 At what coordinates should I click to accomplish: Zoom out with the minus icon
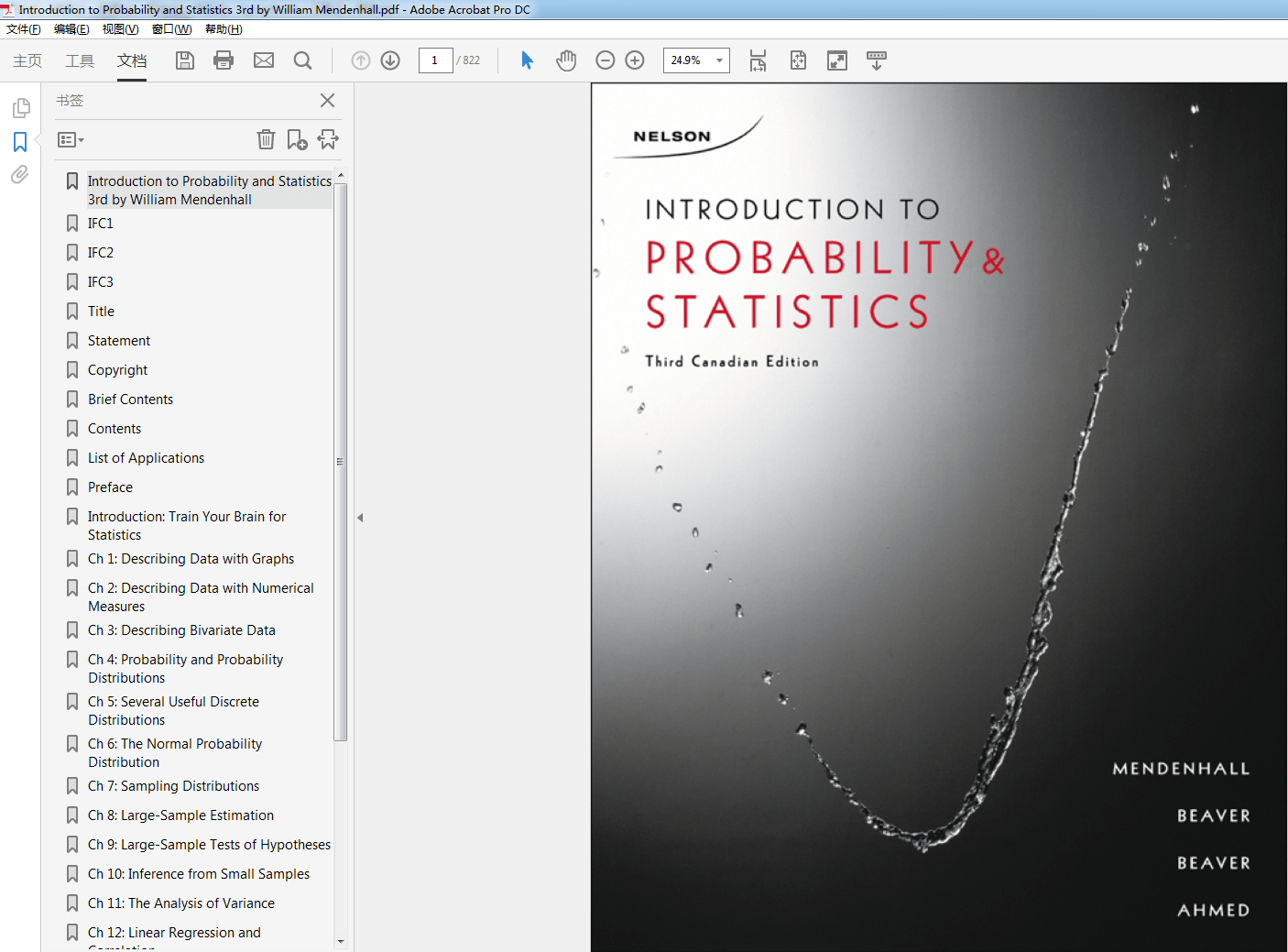[605, 60]
